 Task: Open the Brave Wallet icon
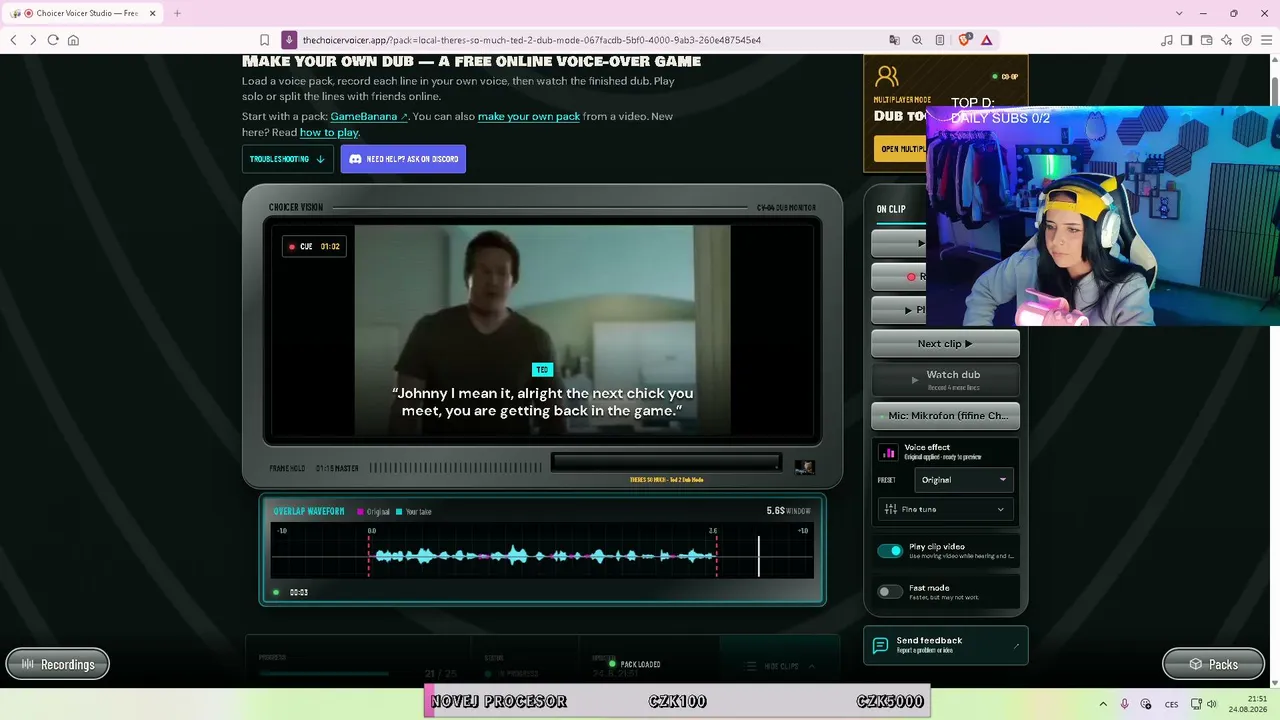tap(1207, 40)
